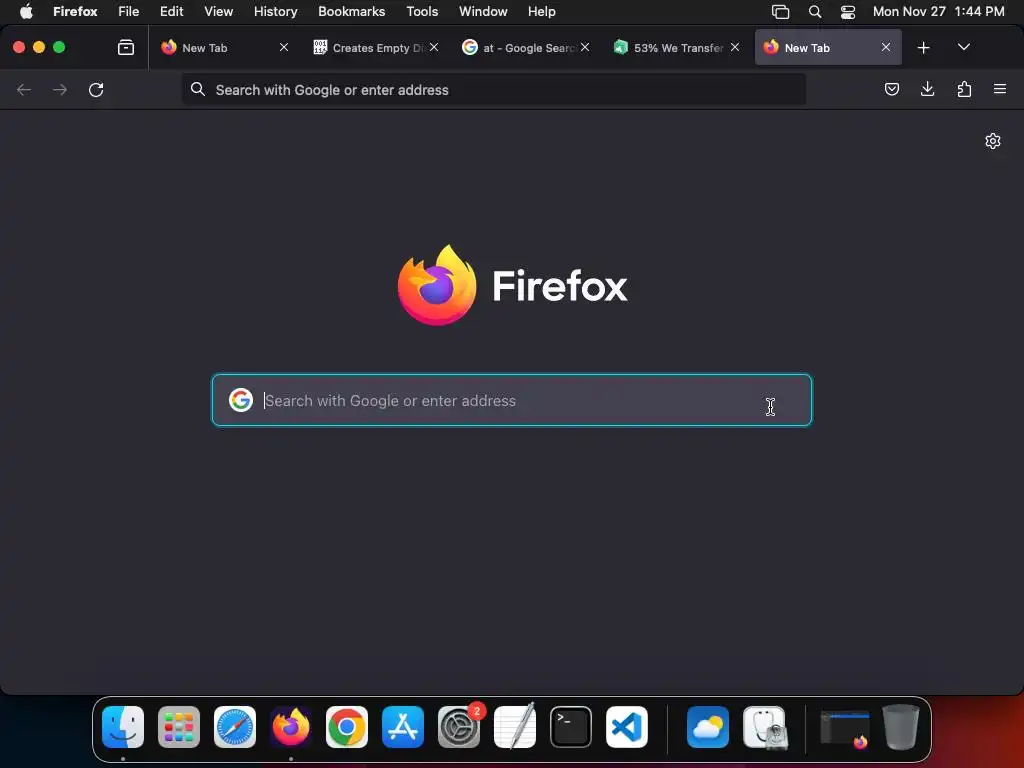Open the Firefox application hamburger menu
The image size is (1024, 768).
click(x=1000, y=89)
